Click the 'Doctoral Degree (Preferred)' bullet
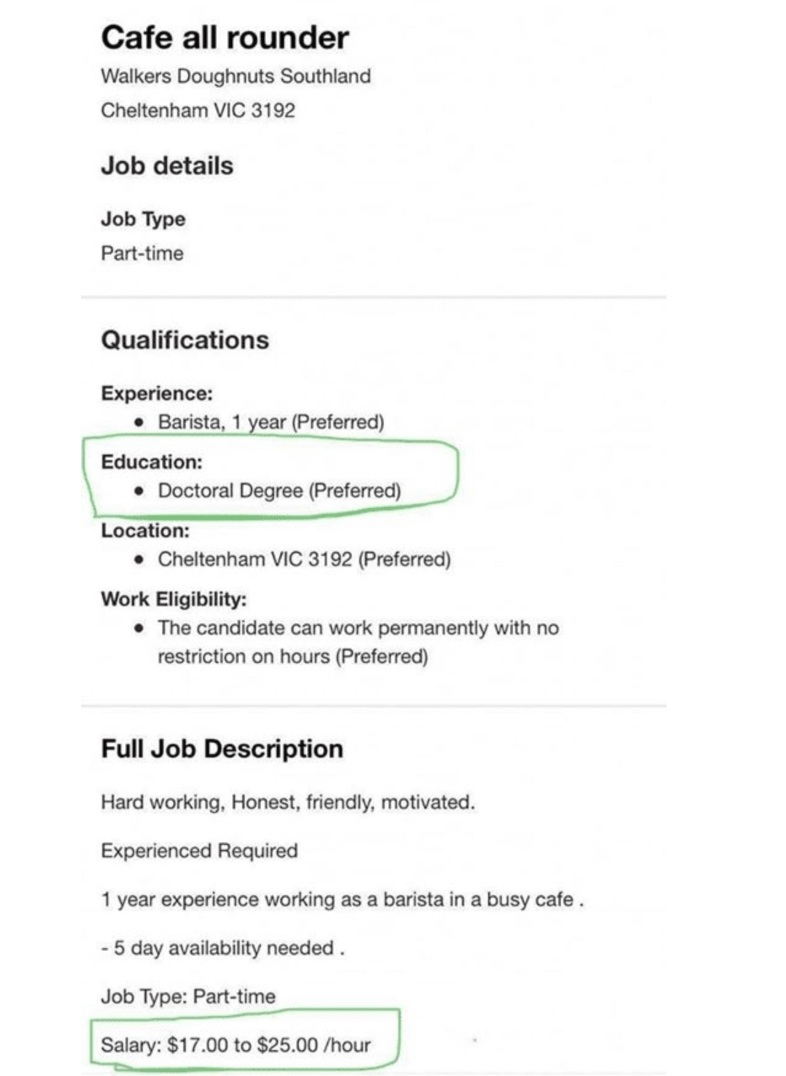Viewport: 786px width, 1076px height. pyautogui.click(x=279, y=491)
